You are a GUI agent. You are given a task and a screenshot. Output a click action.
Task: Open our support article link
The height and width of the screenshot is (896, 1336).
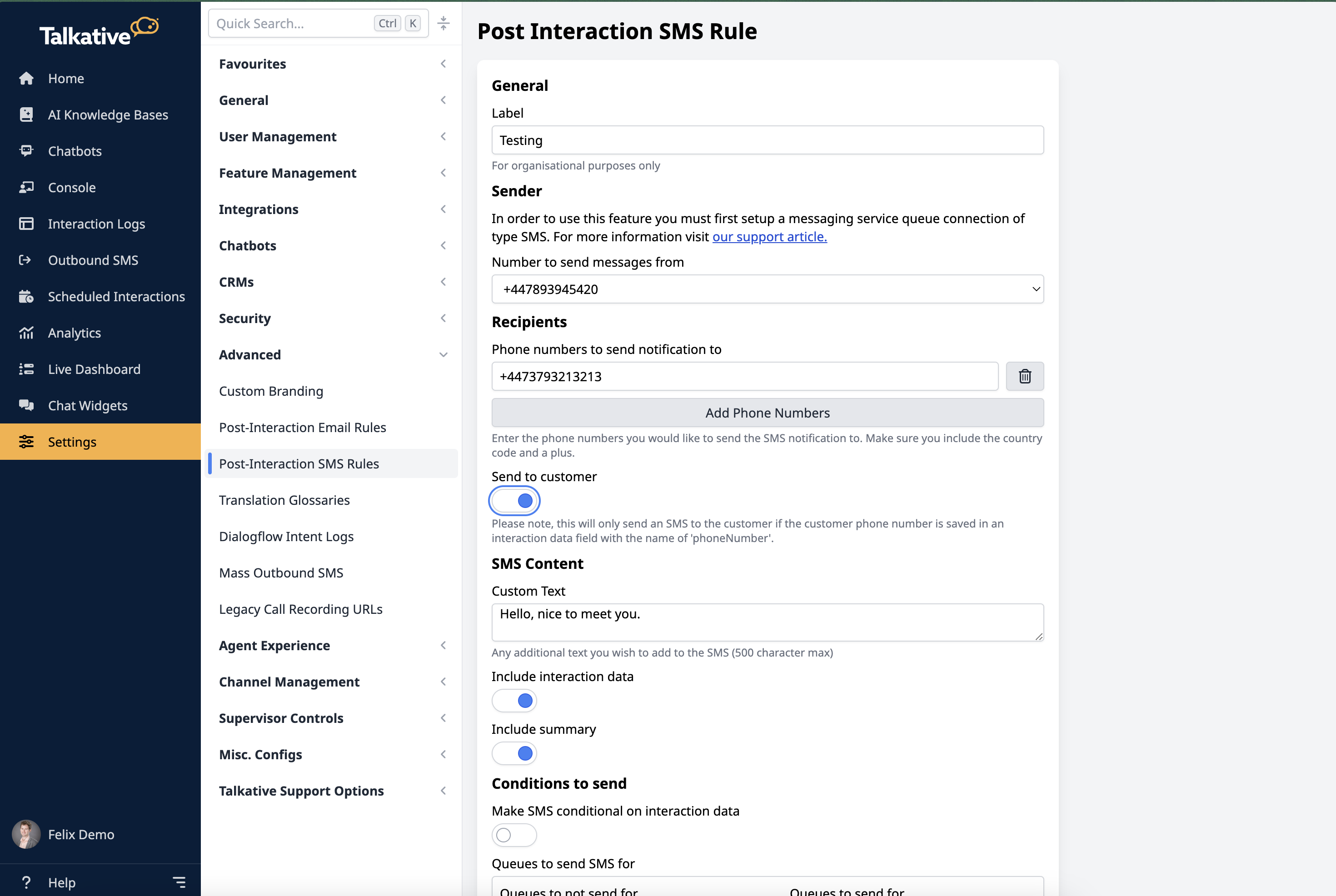769,237
